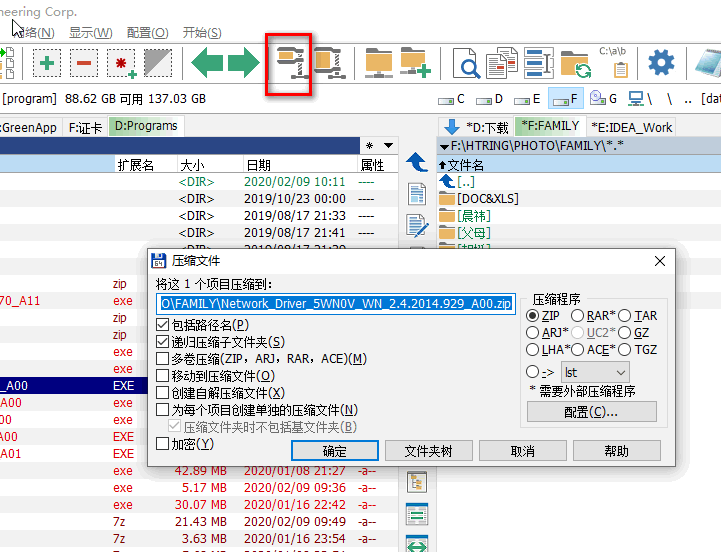Select the GZ packer radio button
Image resolution: width=721 pixels, height=552 pixels.
click(x=624, y=333)
